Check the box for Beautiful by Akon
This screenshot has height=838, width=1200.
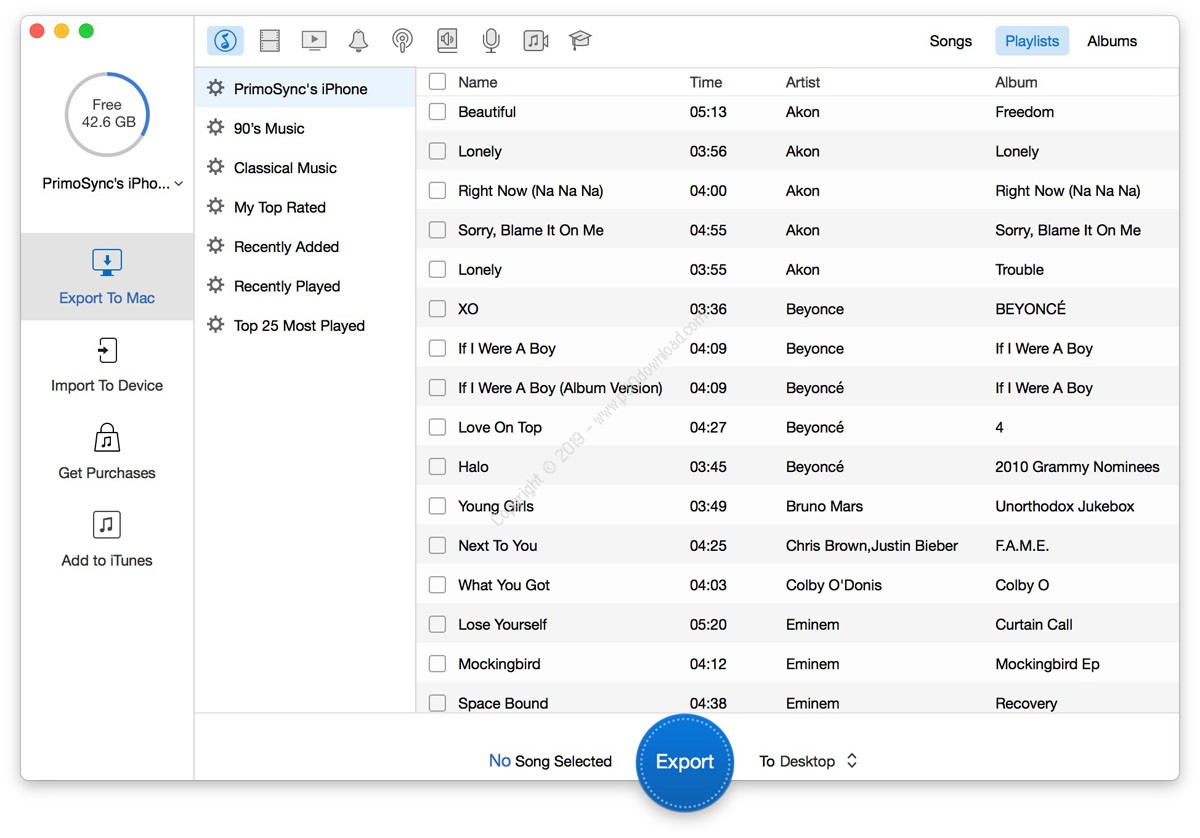(x=437, y=112)
